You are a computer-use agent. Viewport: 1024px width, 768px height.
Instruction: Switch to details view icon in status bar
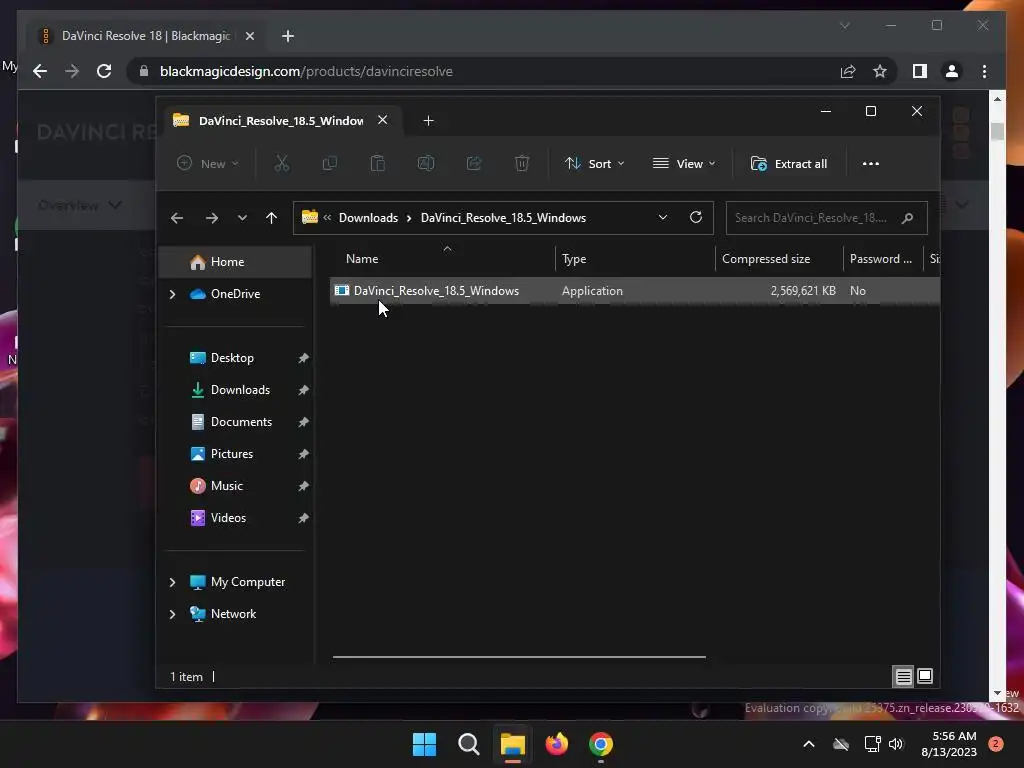pos(903,677)
